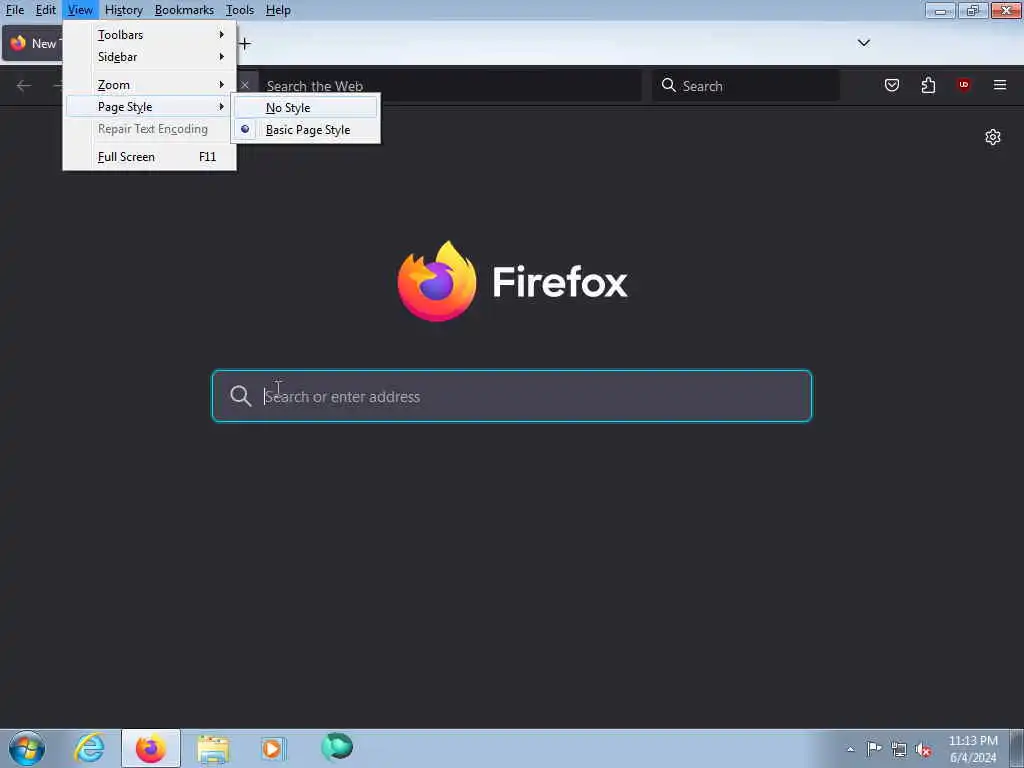The height and width of the screenshot is (768, 1024).
Task: Click the stop loading X button
Action: tap(244, 86)
